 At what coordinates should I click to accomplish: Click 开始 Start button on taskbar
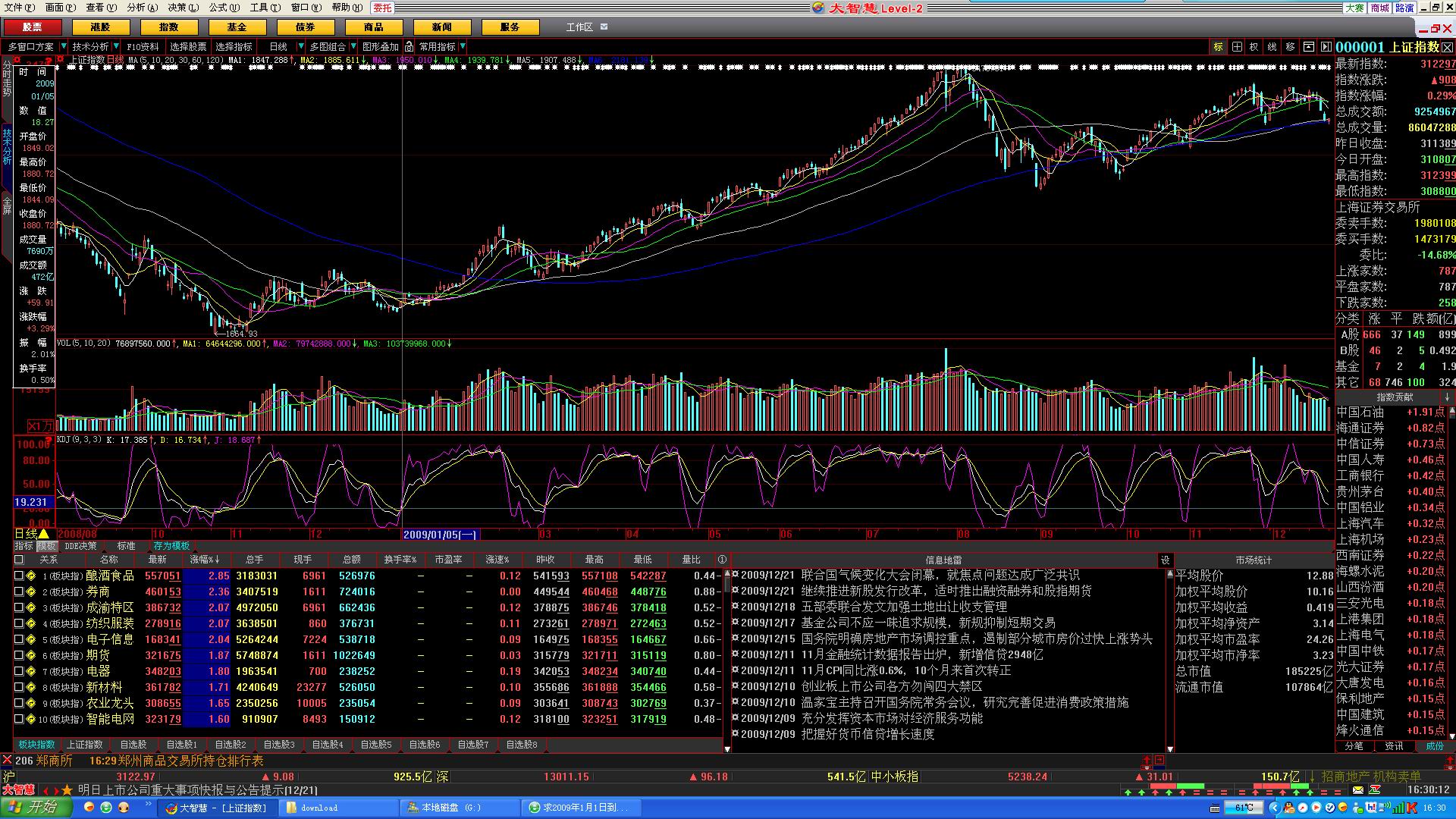(36, 808)
